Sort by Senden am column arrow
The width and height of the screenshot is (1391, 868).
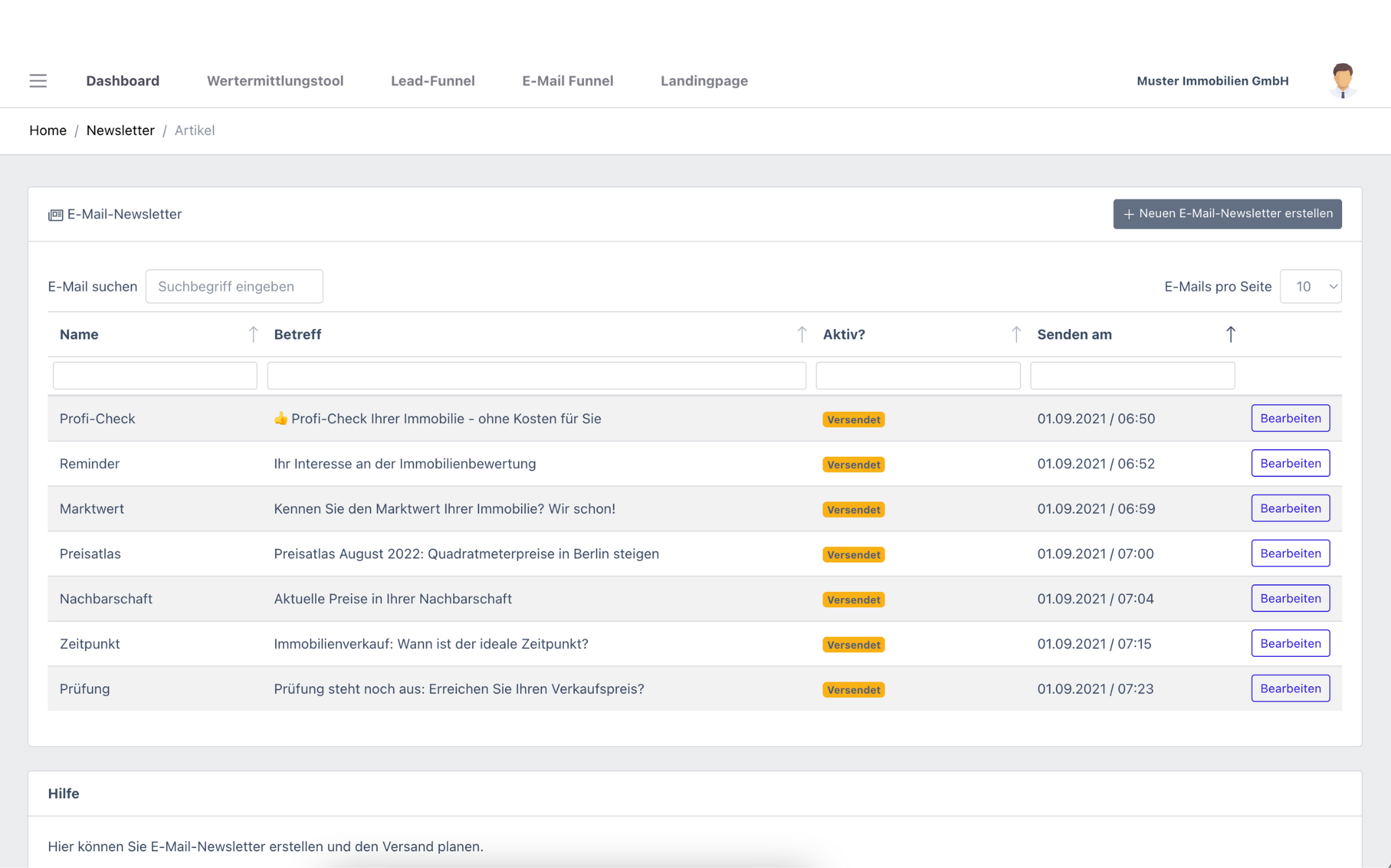pyautogui.click(x=1230, y=334)
